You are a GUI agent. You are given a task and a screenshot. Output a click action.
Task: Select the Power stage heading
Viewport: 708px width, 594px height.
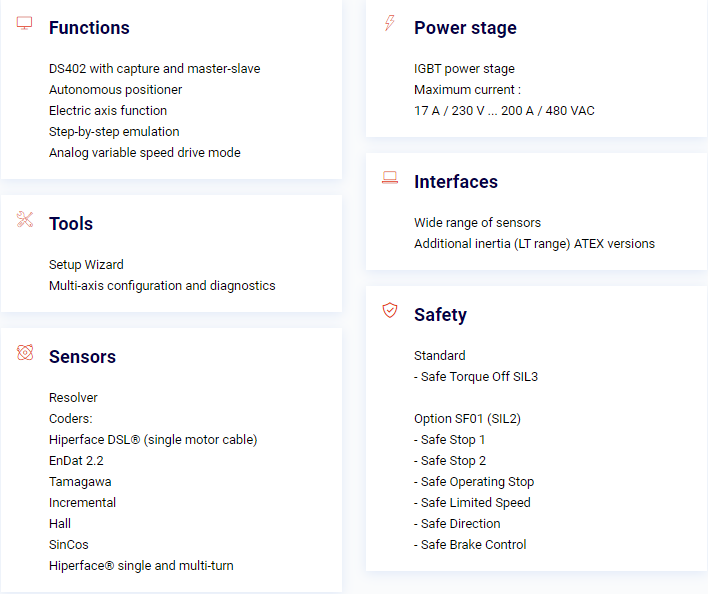pyautogui.click(x=465, y=28)
